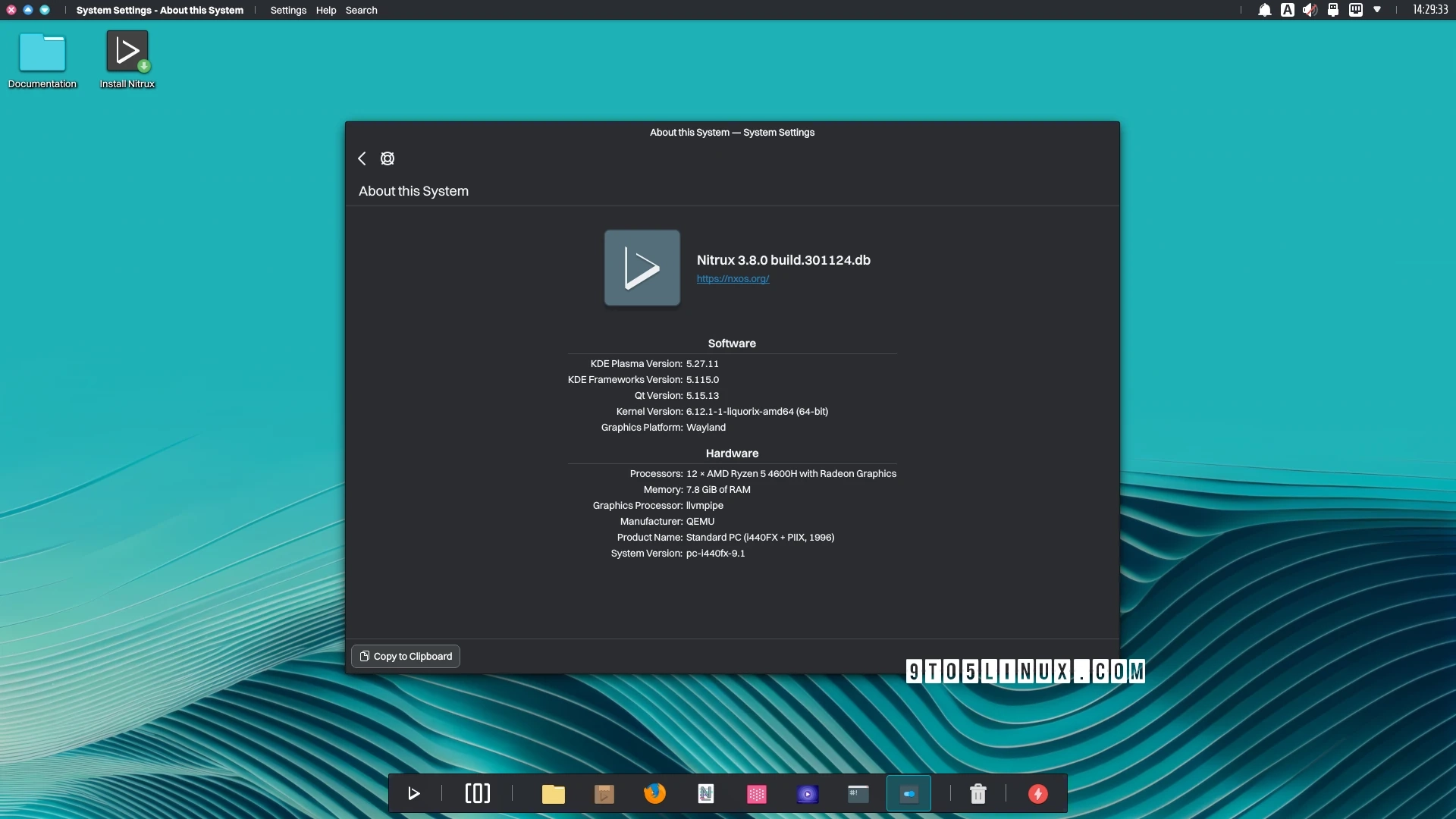The height and width of the screenshot is (819, 1456).
Task: Click the back navigation chevron arrow
Action: [362, 158]
